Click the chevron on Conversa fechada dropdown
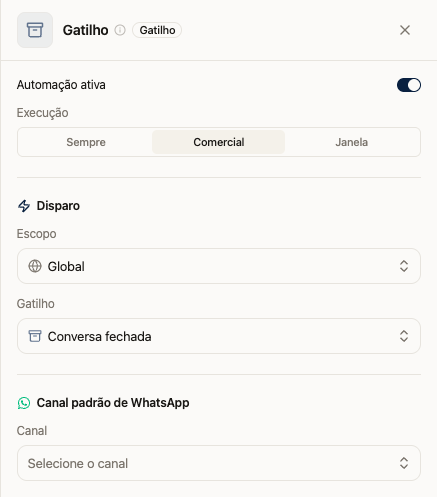 tap(404, 336)
